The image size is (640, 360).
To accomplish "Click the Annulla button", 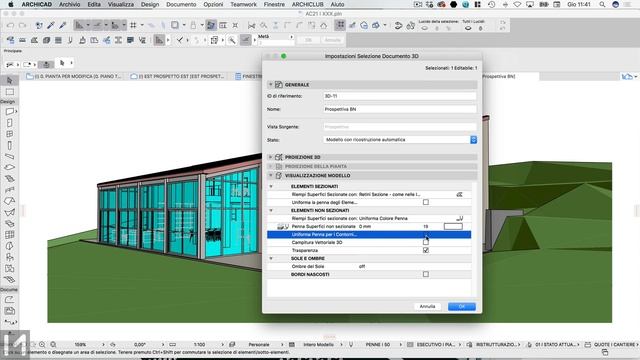I will pos(427,307).
